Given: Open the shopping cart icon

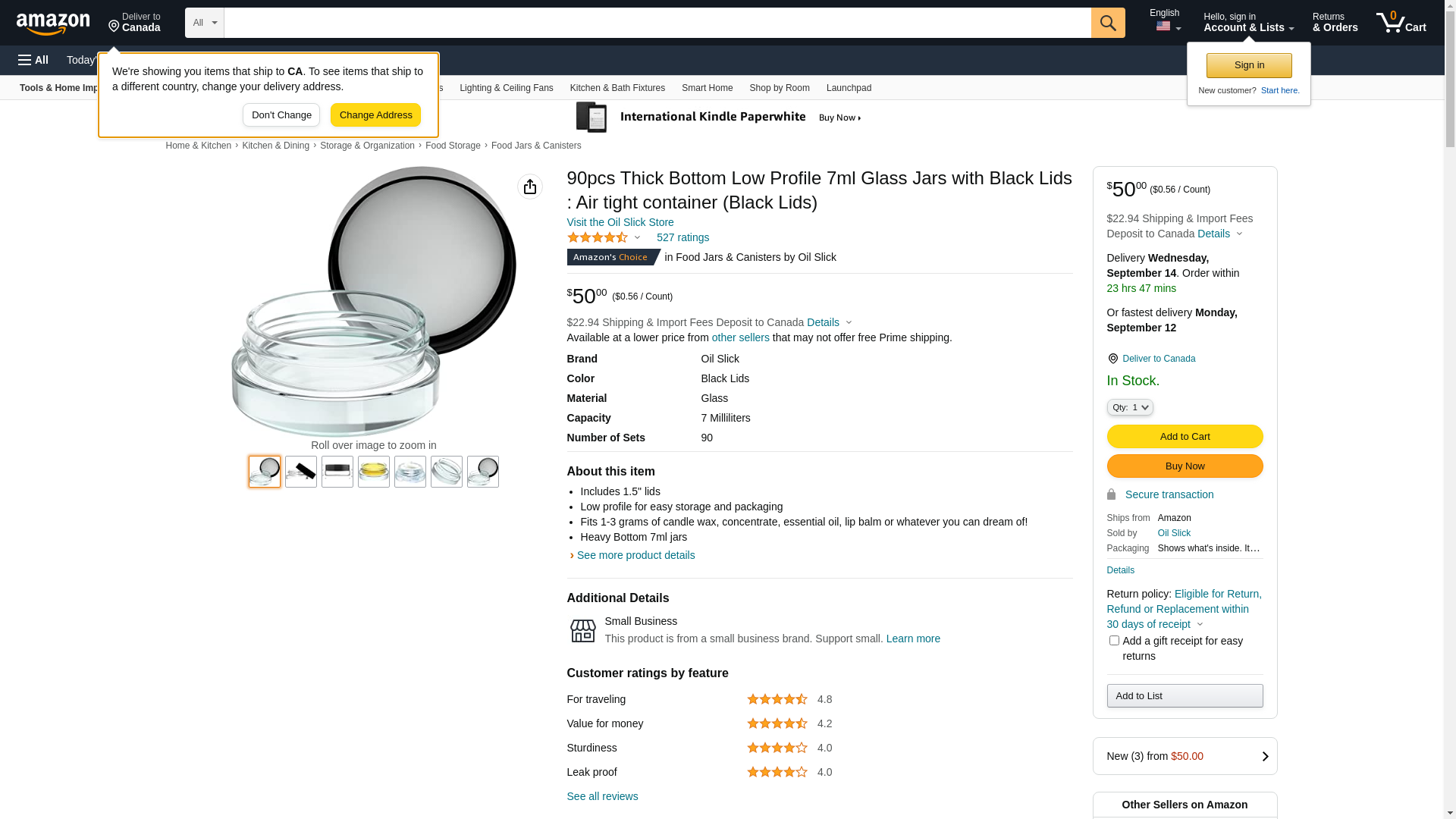Looking at the screenshot, I should 1401,22.
